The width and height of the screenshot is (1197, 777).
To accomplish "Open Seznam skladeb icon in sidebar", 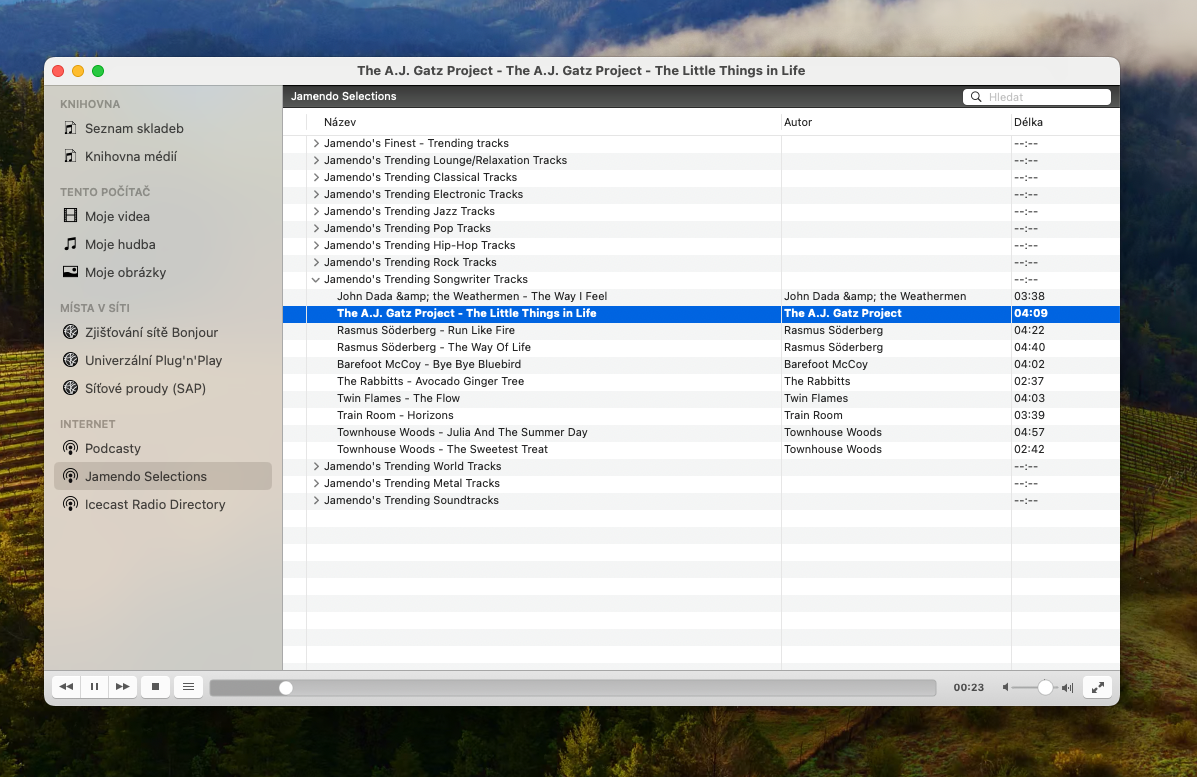I will [x=70, y=128].
